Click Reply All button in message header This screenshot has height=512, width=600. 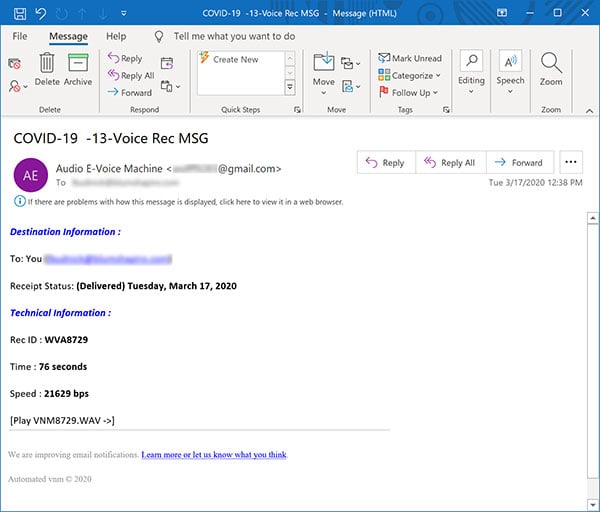pyautogui.click(x=451, y=163)
